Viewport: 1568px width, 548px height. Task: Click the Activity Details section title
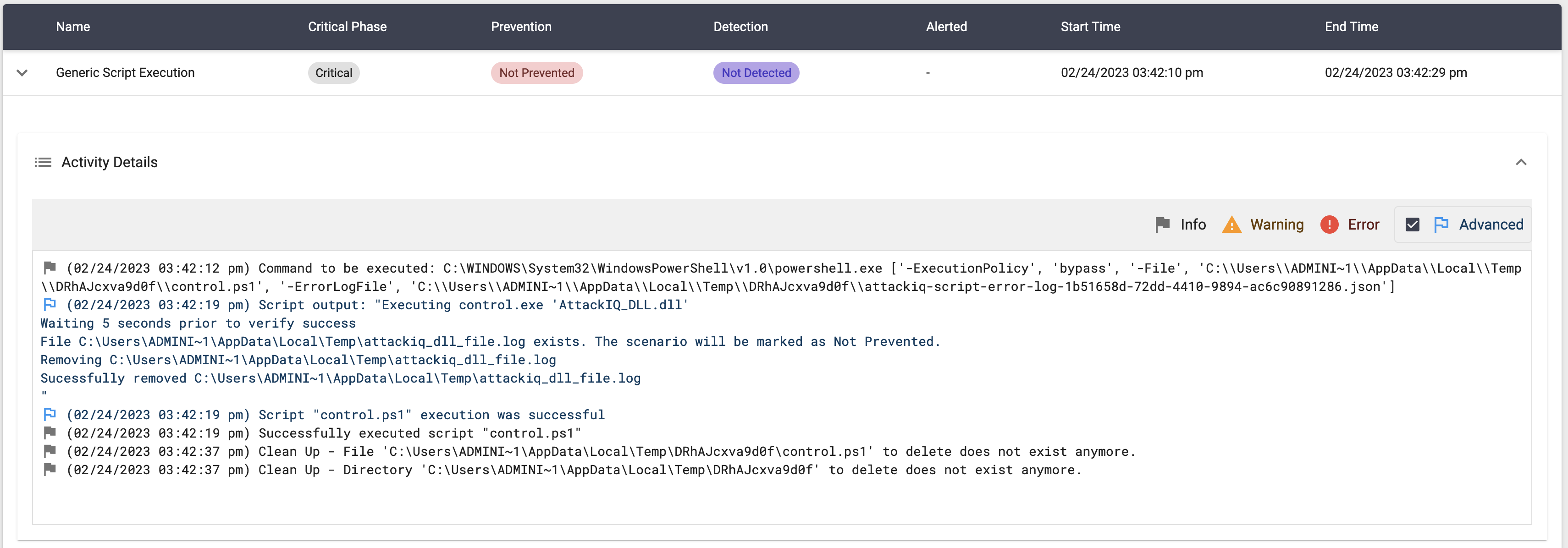coord(110,162)
